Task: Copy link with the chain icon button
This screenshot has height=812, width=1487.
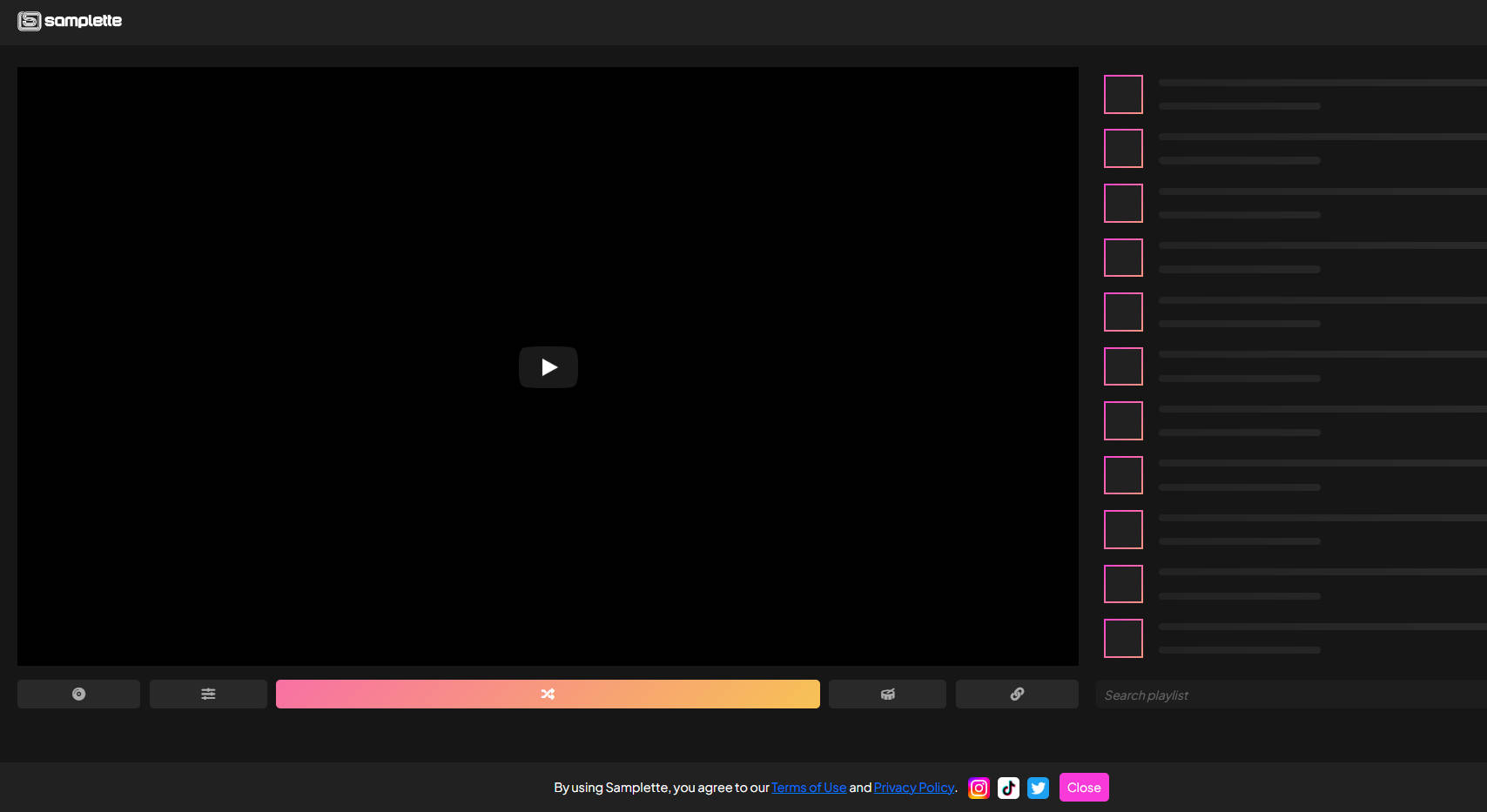Action: (1017, 695)
